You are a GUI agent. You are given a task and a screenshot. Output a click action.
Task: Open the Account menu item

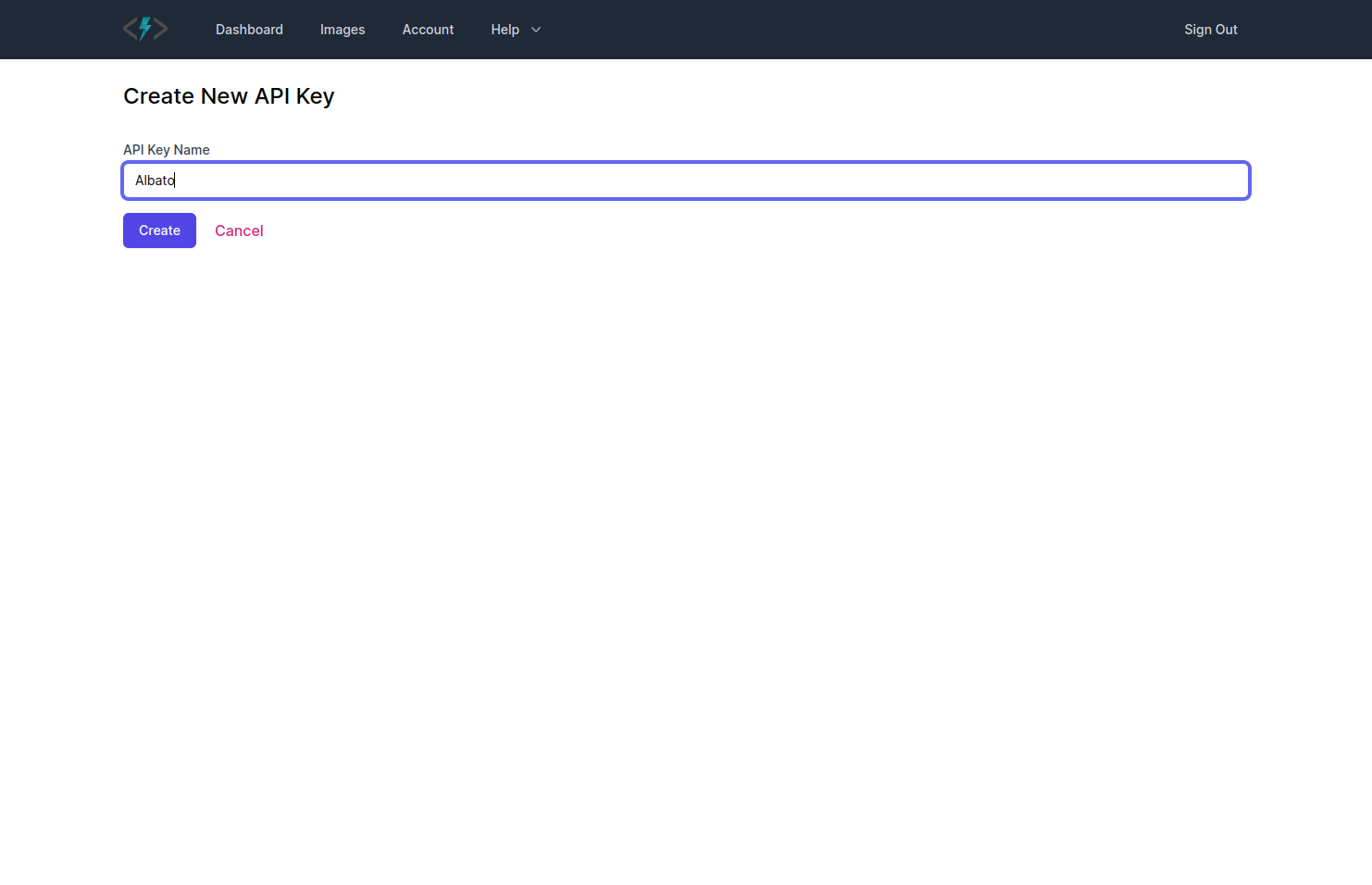point(428,30)
